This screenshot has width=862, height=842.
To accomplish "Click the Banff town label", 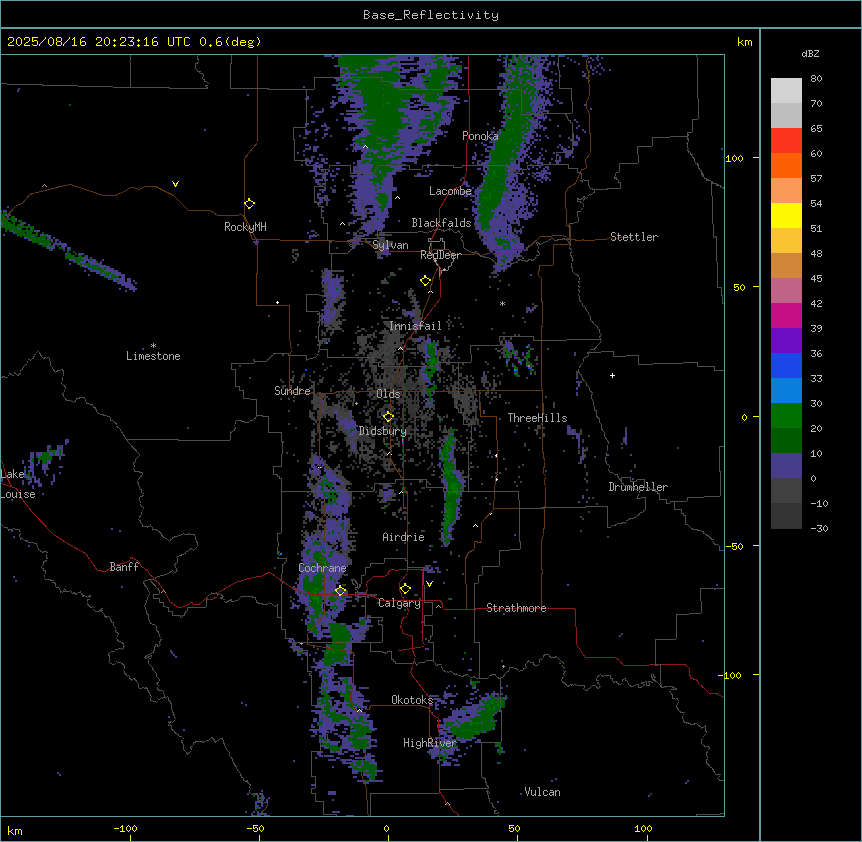I will click(124, 567).
